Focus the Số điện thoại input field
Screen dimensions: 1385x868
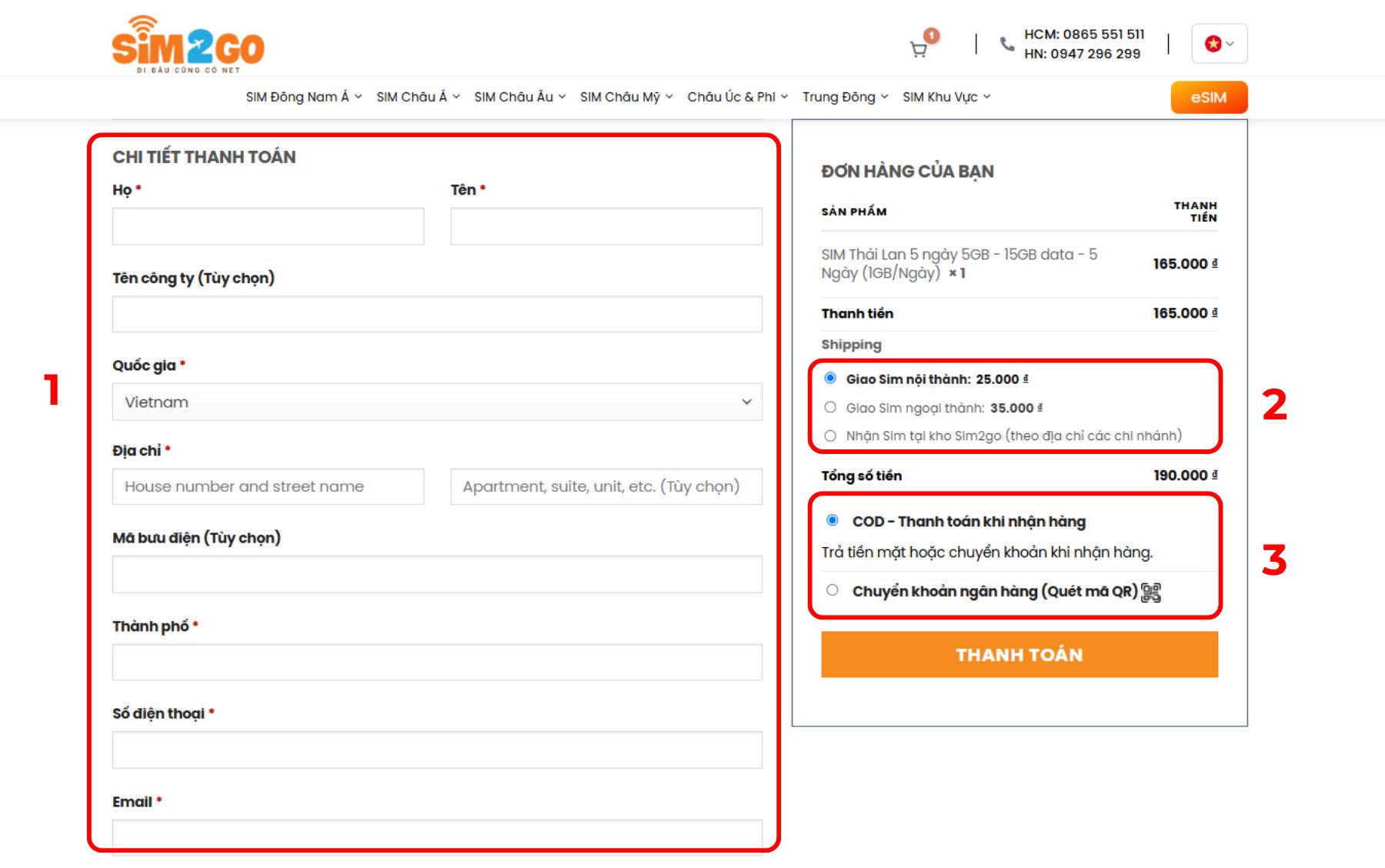click(x=437, y=750)
